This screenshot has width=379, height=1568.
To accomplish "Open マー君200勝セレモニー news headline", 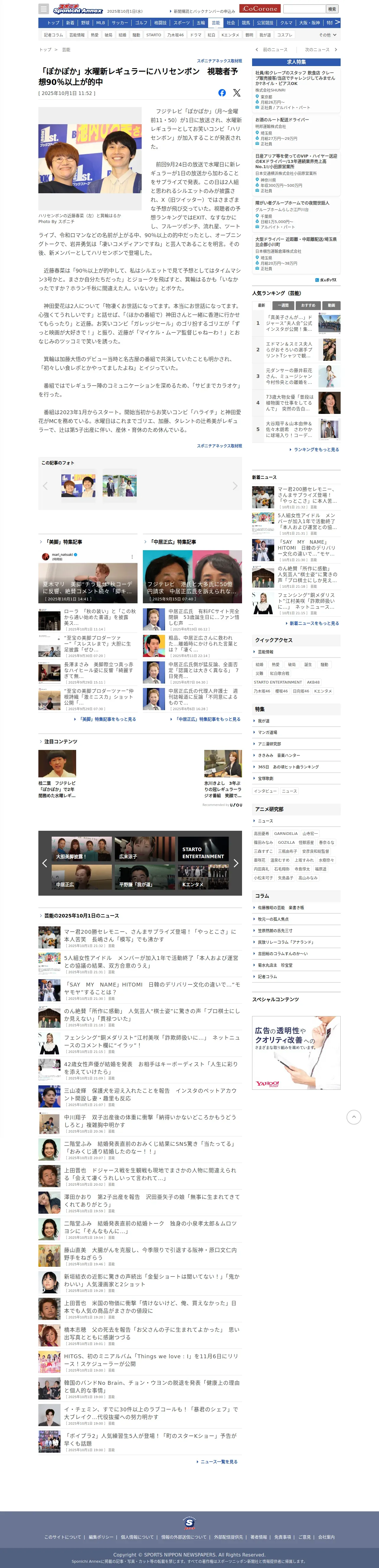I will click(x=150, y=935).
